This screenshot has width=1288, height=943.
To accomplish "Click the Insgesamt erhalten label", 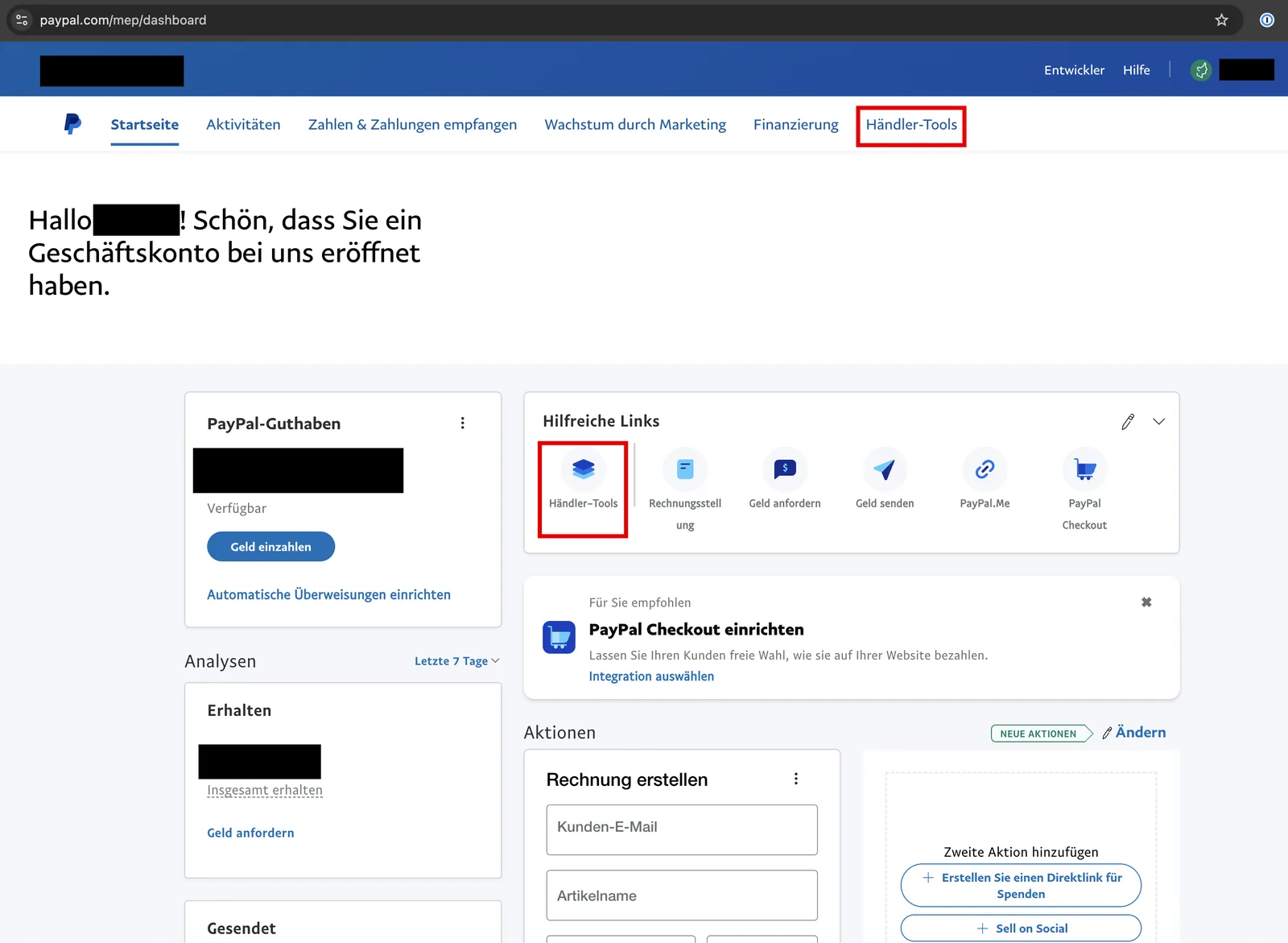I will click(265, 790).
